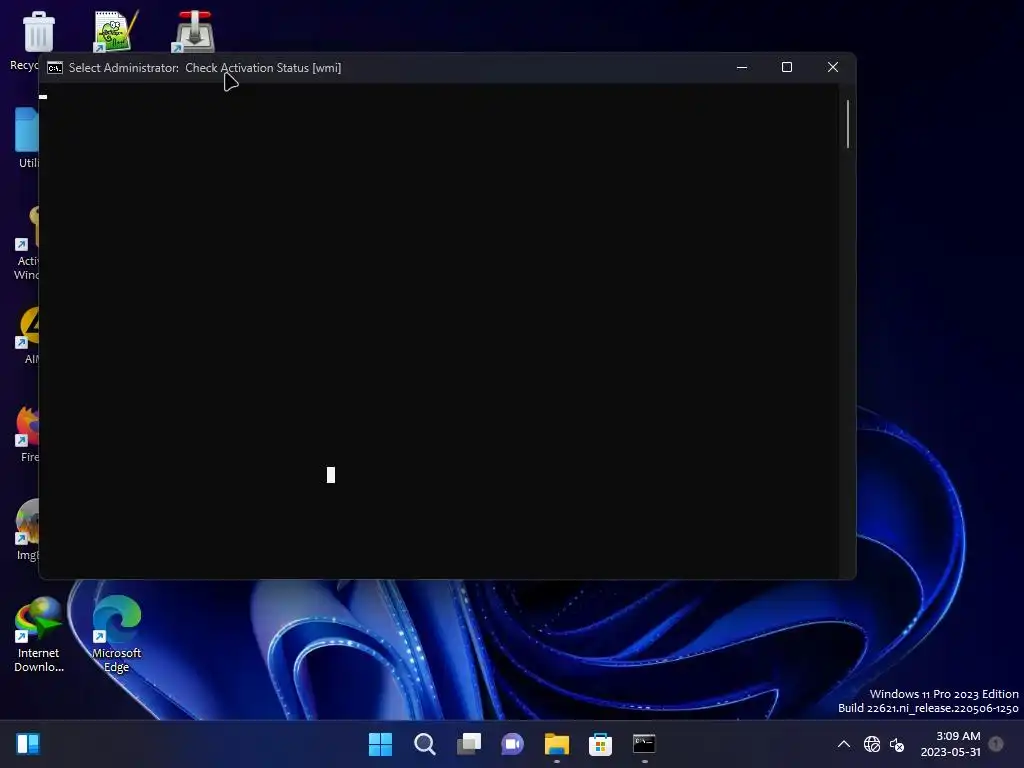1024x768 pixels.
Task: Open the Utilities folder on the desktop
Action: [27, 138]
